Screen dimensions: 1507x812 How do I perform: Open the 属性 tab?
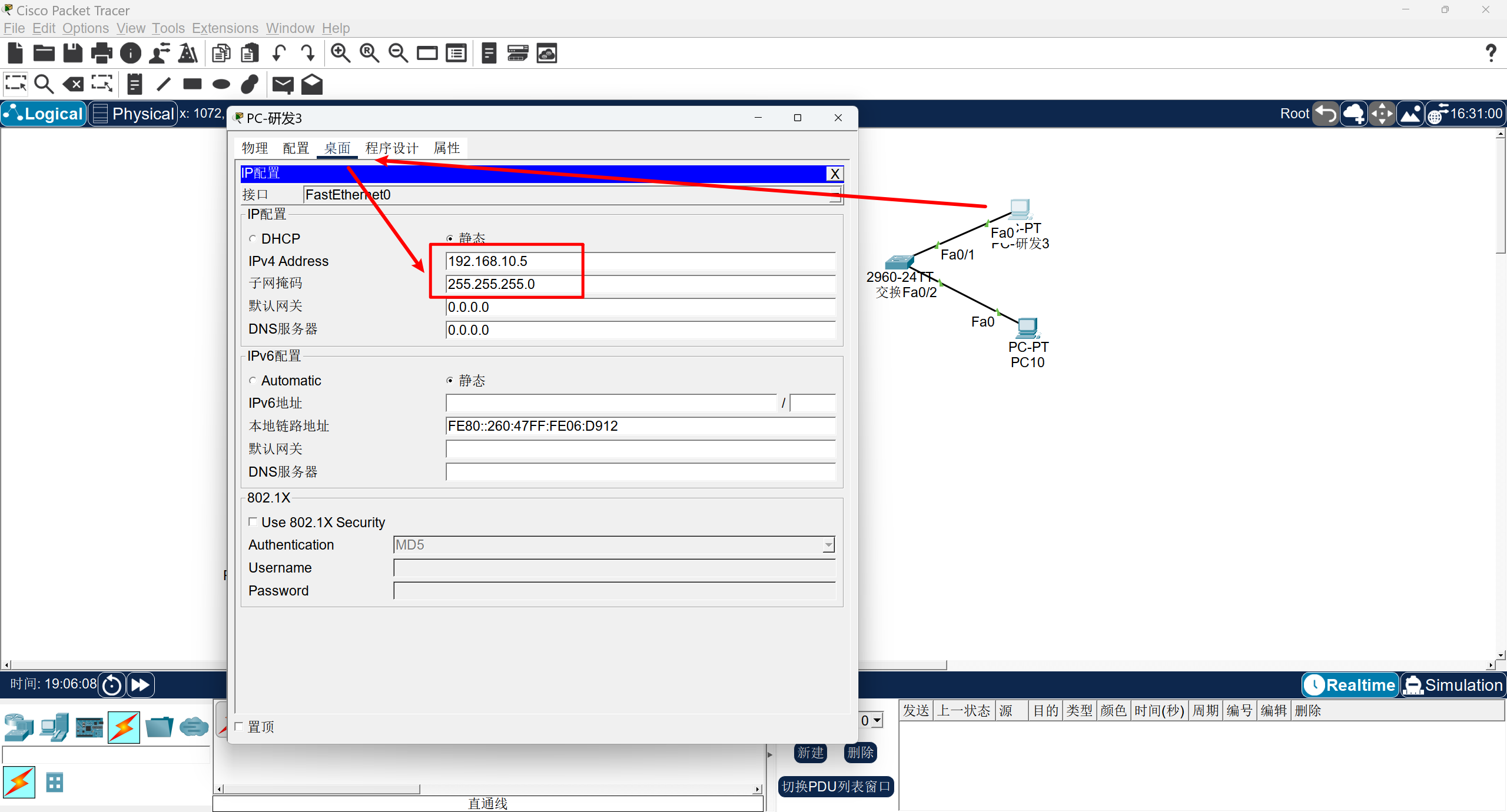(447, 148)
